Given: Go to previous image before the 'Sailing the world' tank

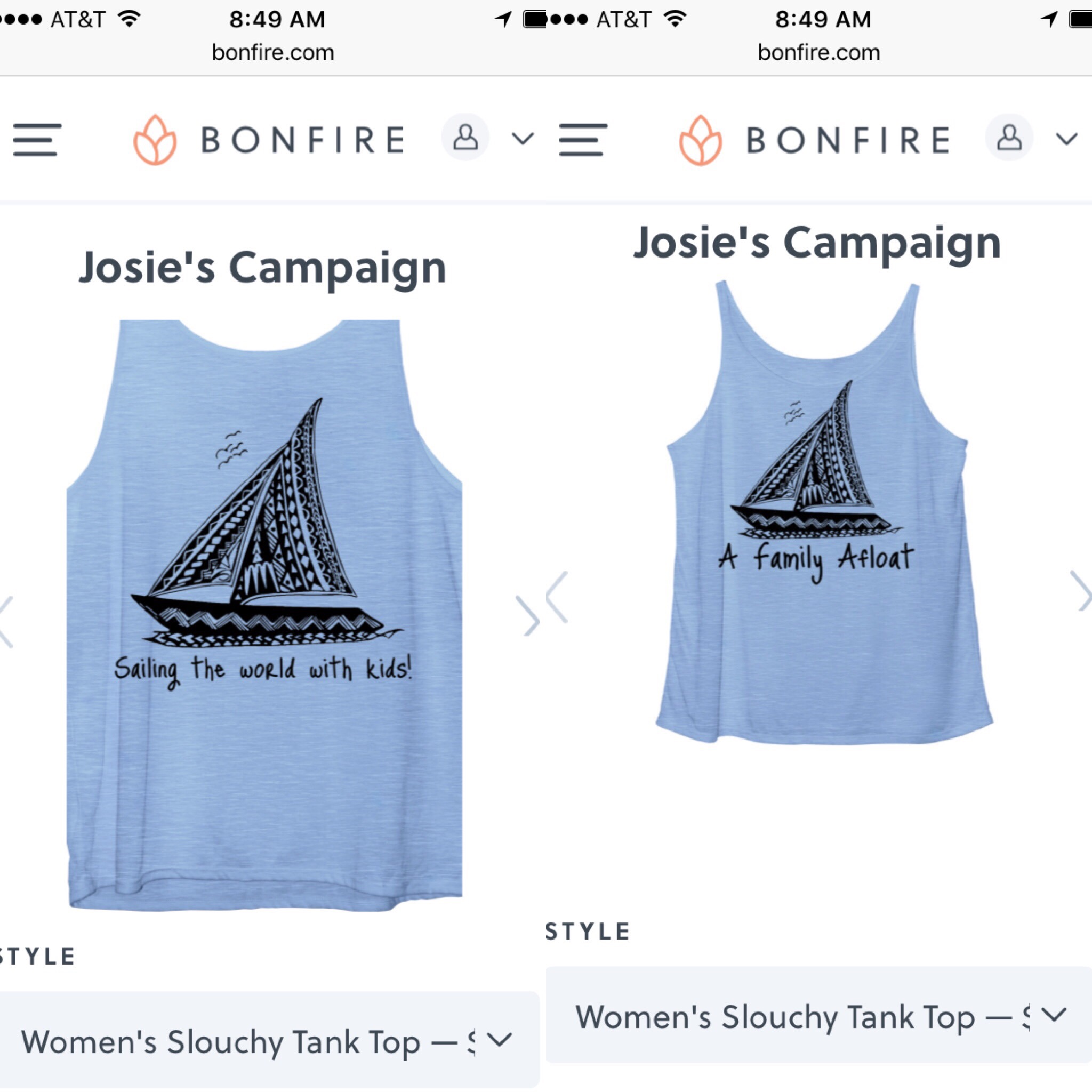Looking at the screenshot, I should (x=6, y=621).
